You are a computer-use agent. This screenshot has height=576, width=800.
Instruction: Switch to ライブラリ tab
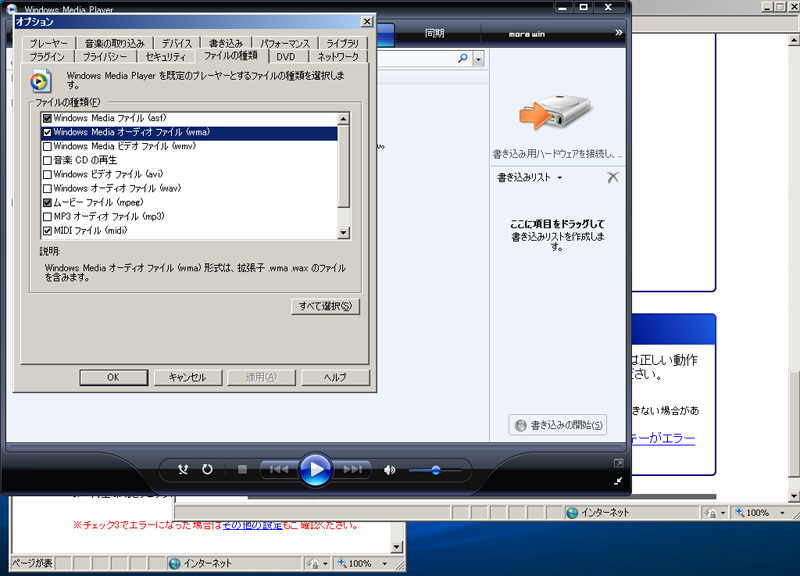(x=342, y=43)
